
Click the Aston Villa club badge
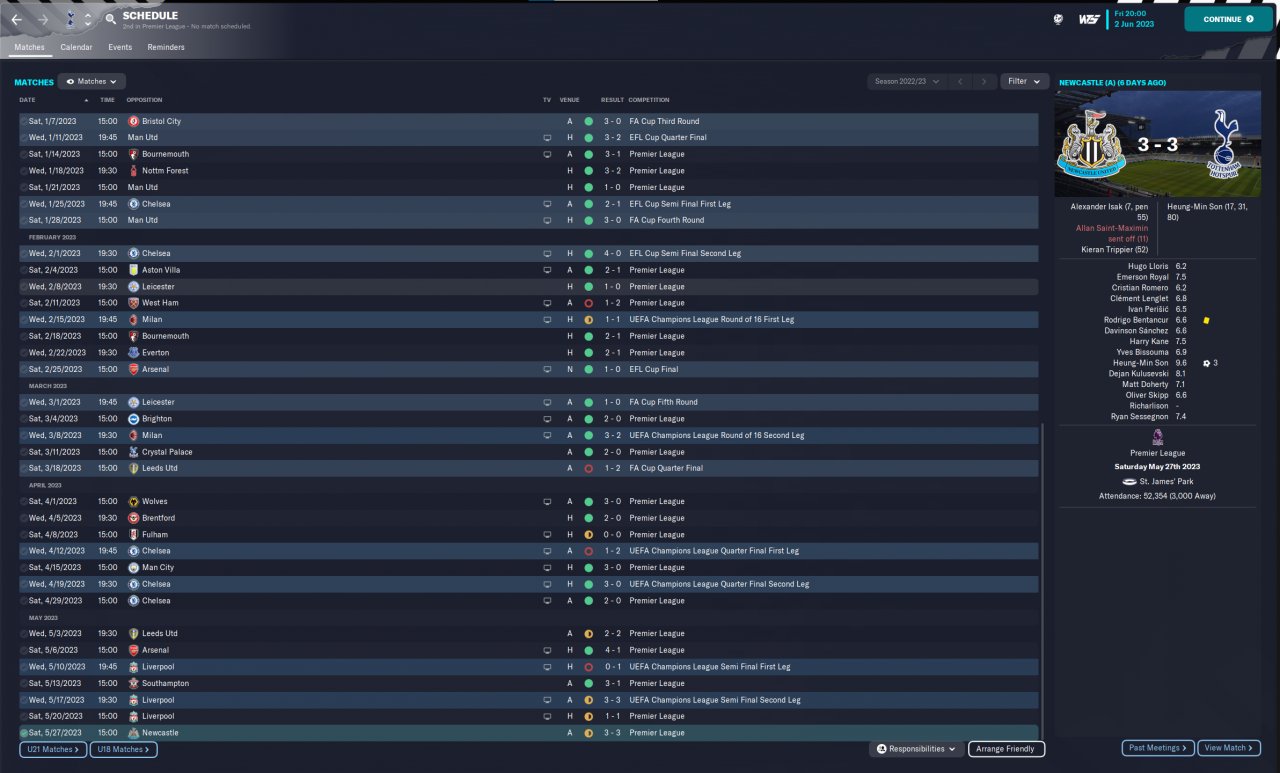coord(134,270)
